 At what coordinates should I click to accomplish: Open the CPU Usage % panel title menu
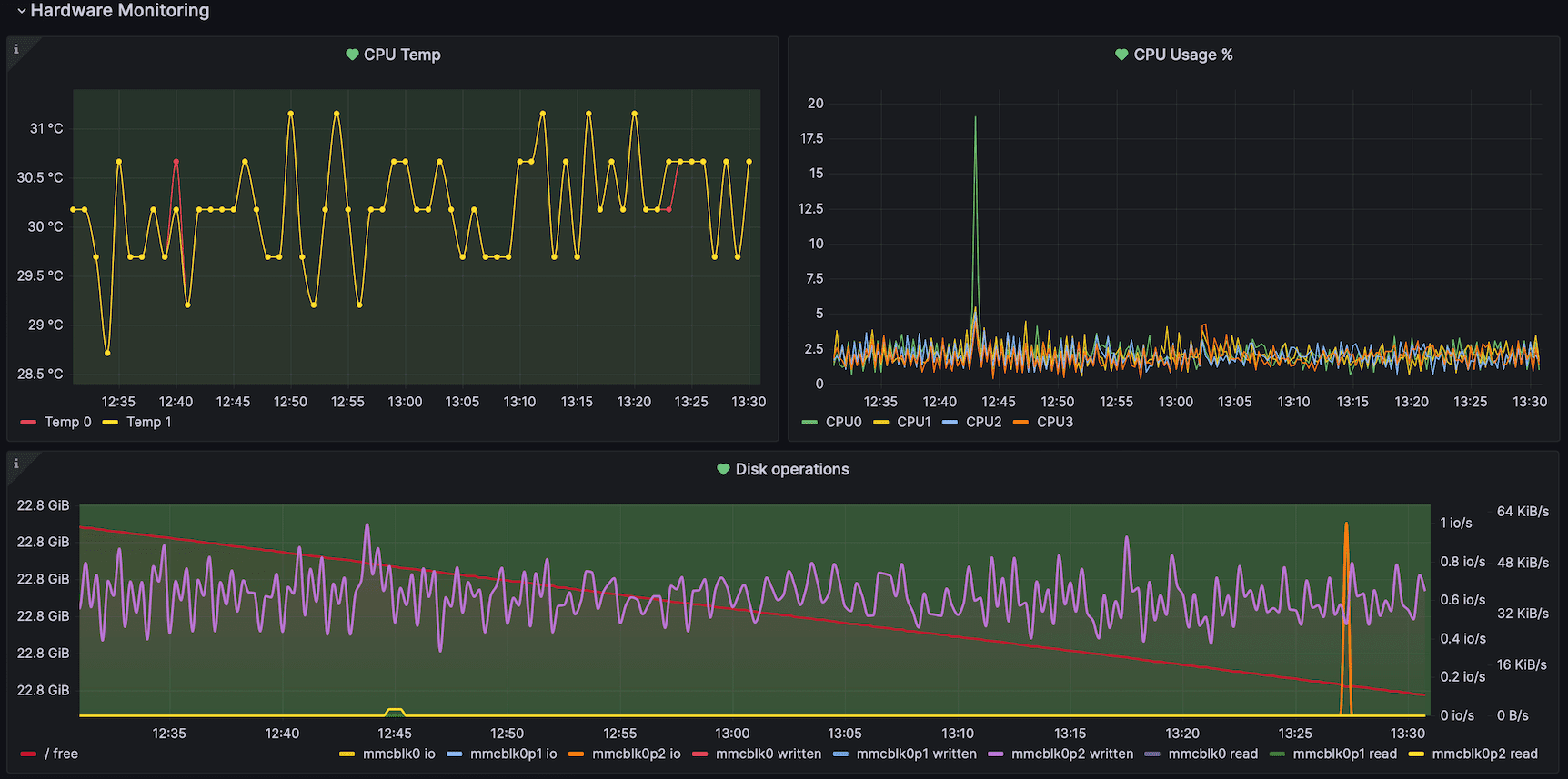(x=1183, y=55)
